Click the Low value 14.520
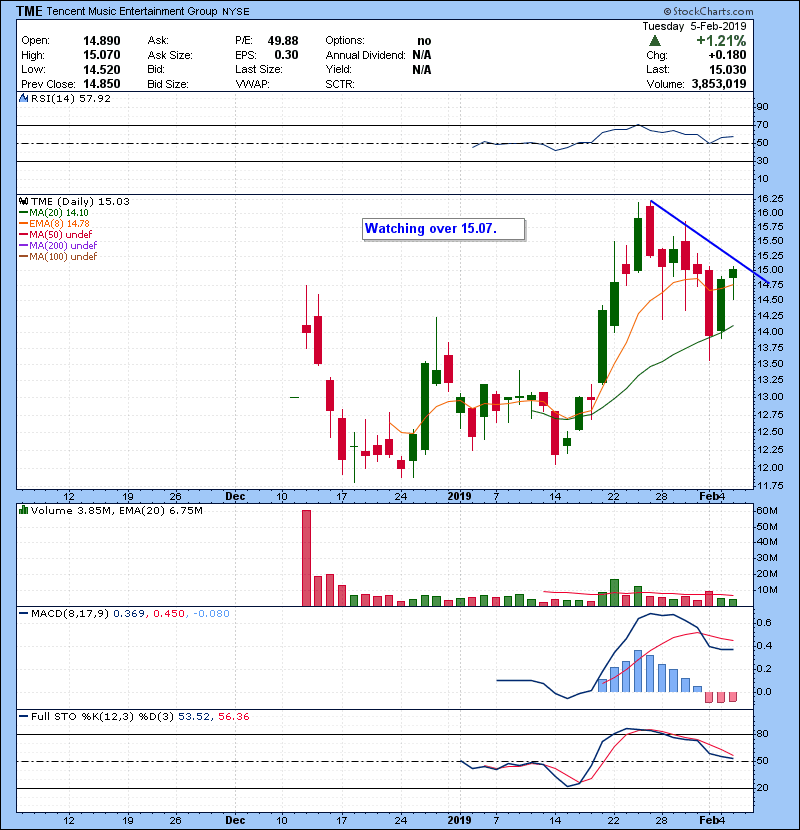 tap(102, 69)
